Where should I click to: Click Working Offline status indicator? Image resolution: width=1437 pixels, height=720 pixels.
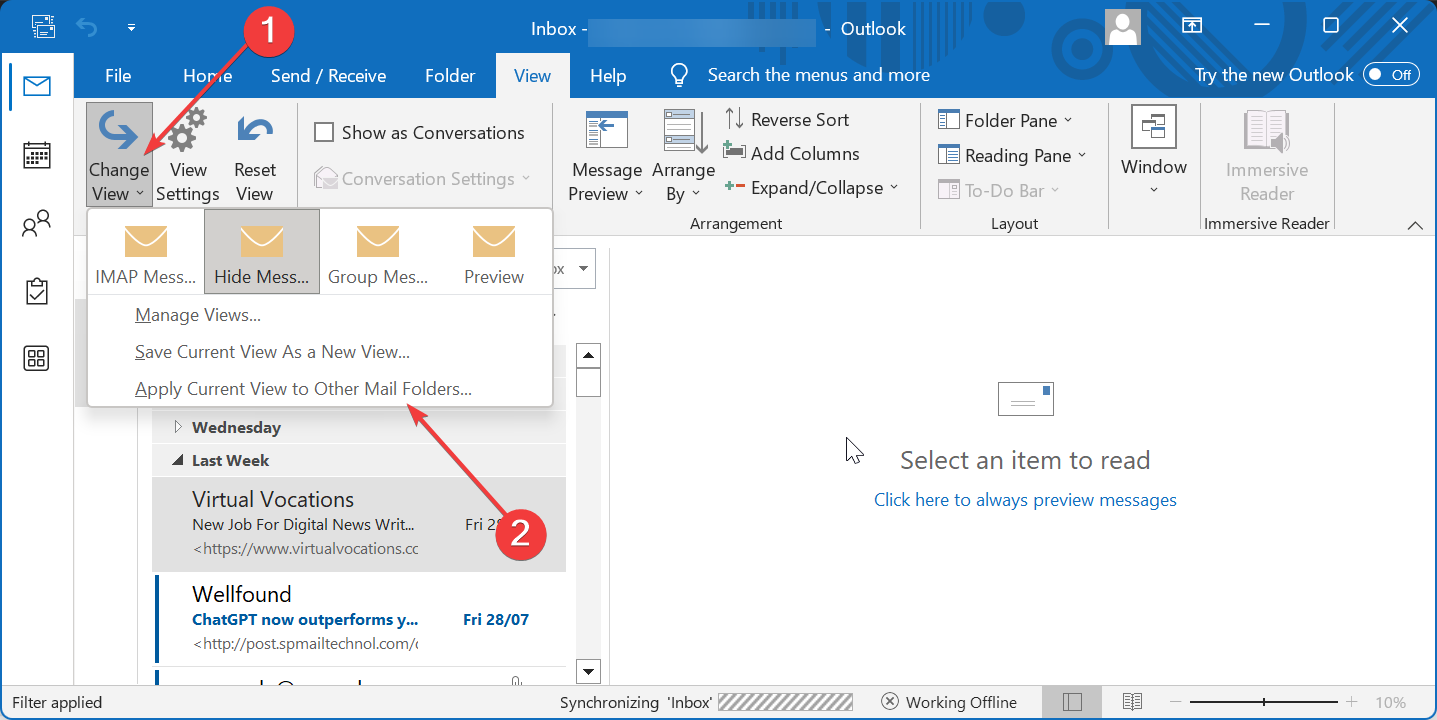click(949, 702)
